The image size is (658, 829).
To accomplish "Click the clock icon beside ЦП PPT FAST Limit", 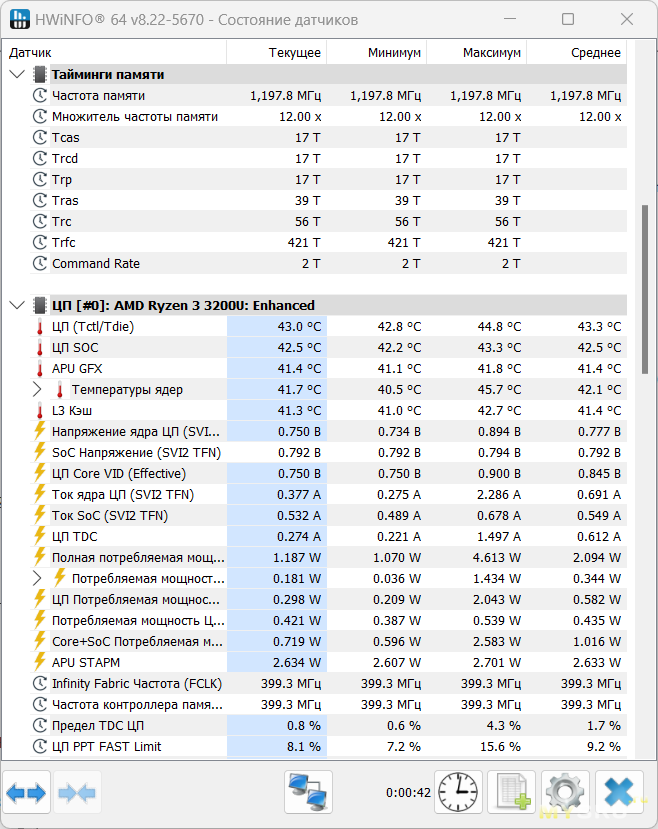I will tap(40, 746).
